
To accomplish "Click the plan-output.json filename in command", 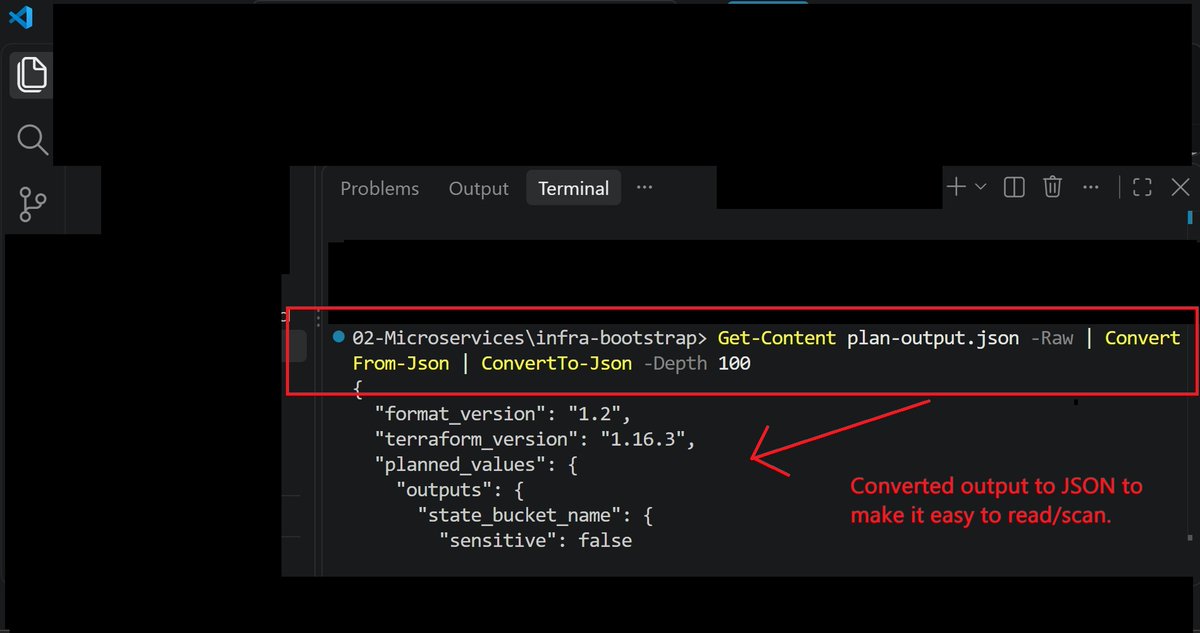I will pyautogui.click(x=933, y=338).
